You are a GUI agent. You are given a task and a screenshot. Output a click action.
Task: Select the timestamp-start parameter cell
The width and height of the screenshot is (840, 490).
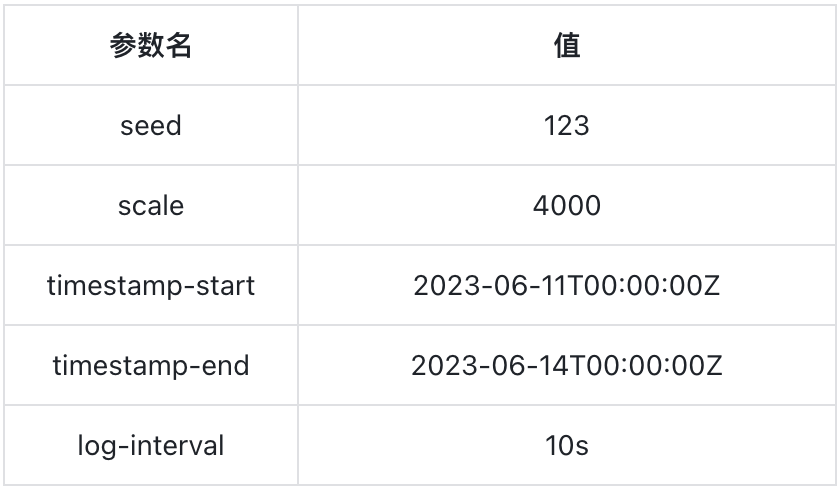[151, 286]
